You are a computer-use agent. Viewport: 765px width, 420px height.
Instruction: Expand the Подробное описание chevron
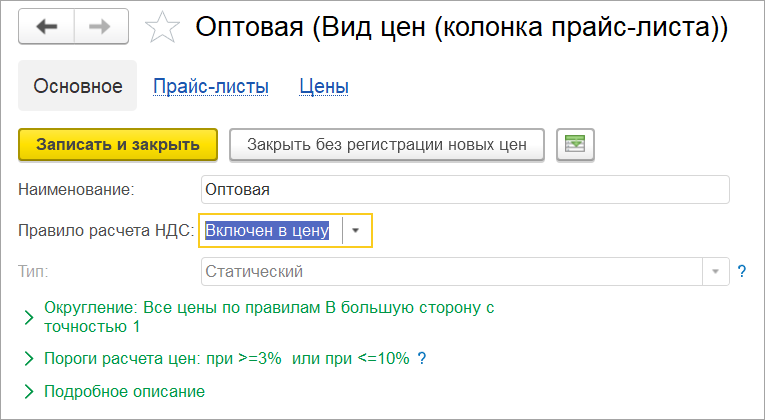[x=28, y=390]
